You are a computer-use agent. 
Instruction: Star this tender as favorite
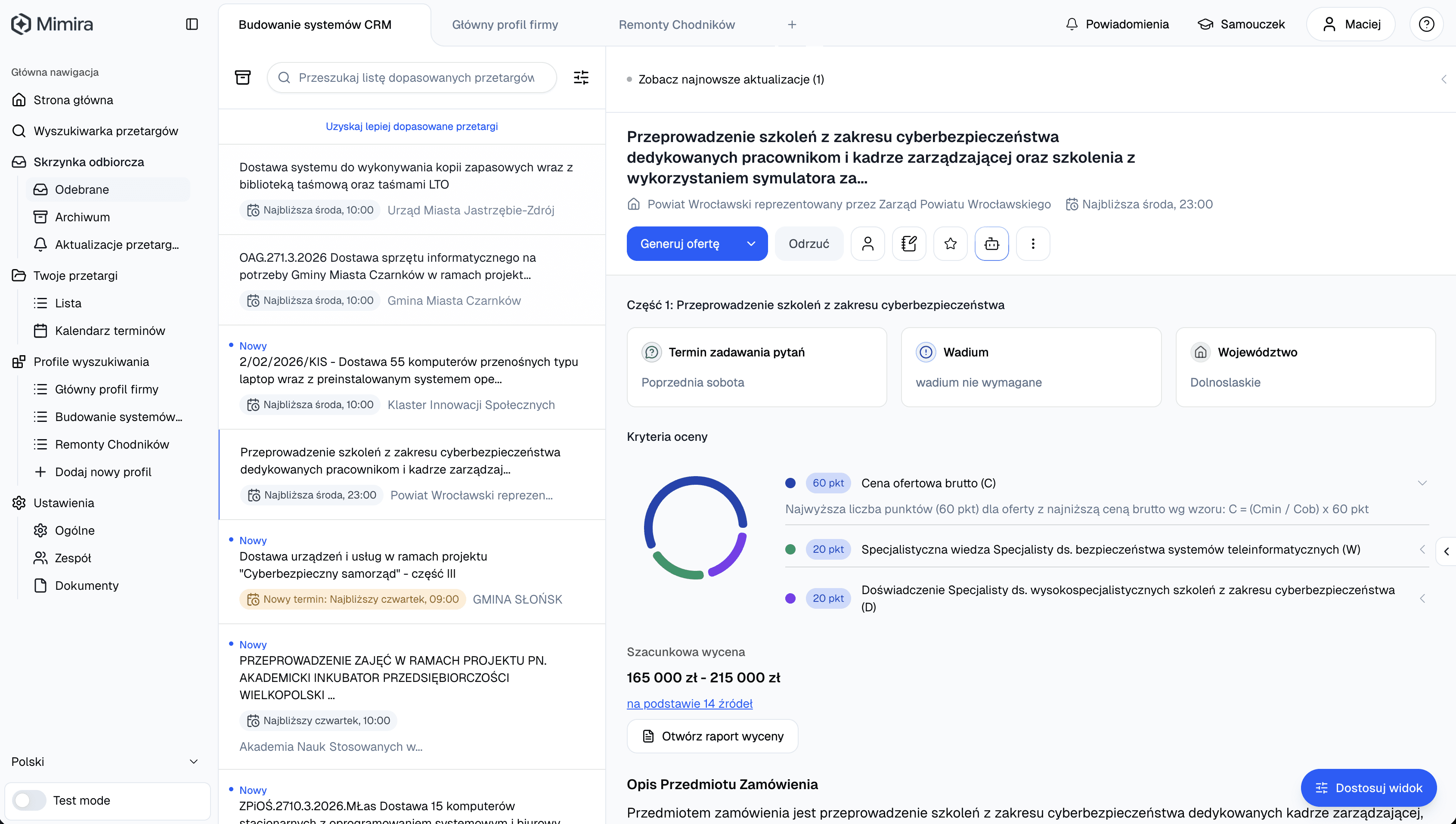coord(950,244)
